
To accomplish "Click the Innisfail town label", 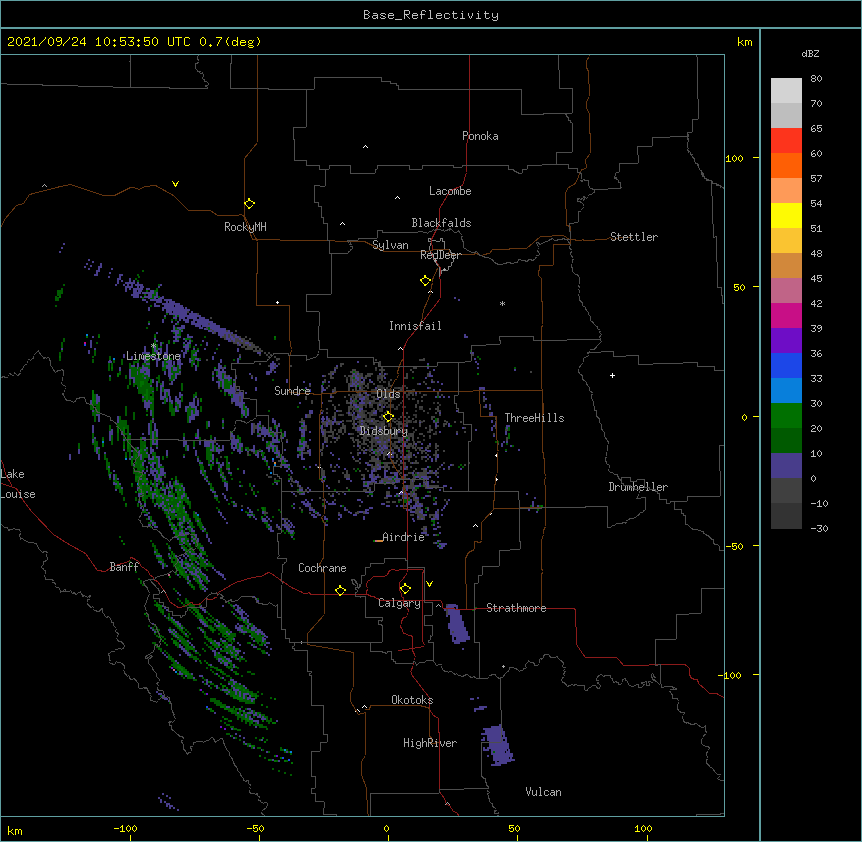I will [x=415, y=326].
